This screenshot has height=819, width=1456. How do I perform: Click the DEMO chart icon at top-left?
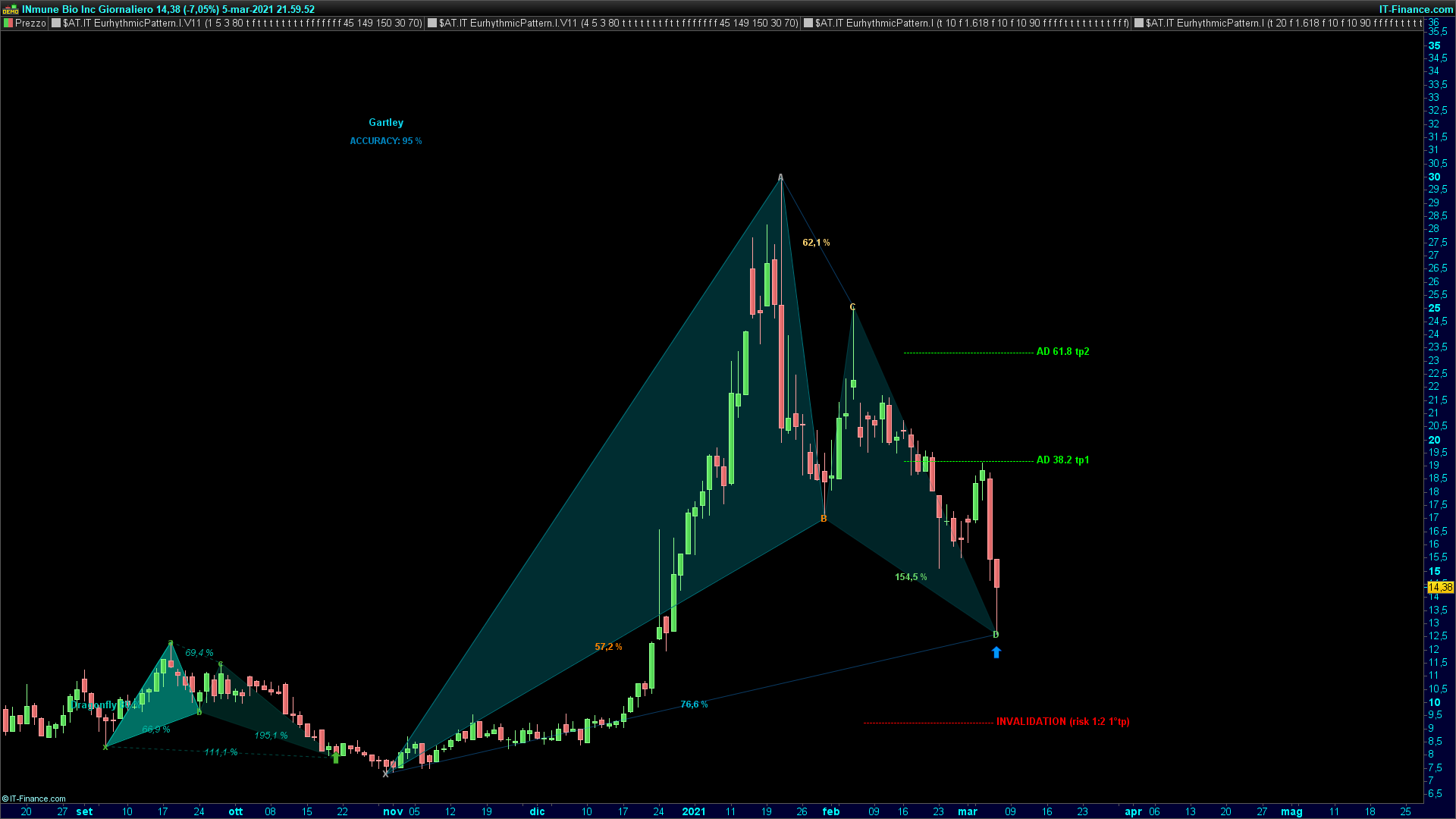(10, 9)
